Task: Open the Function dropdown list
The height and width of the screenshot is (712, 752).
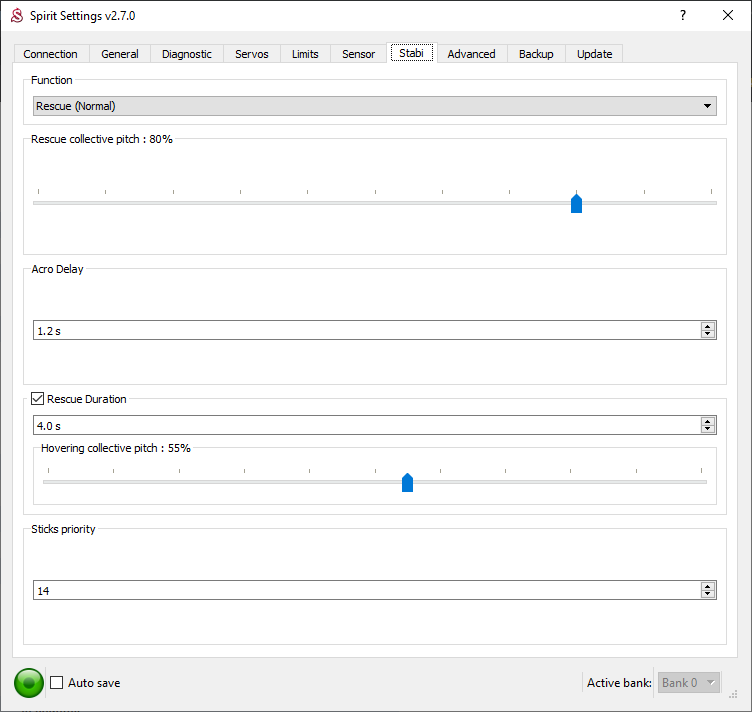Action: point(707,106)
